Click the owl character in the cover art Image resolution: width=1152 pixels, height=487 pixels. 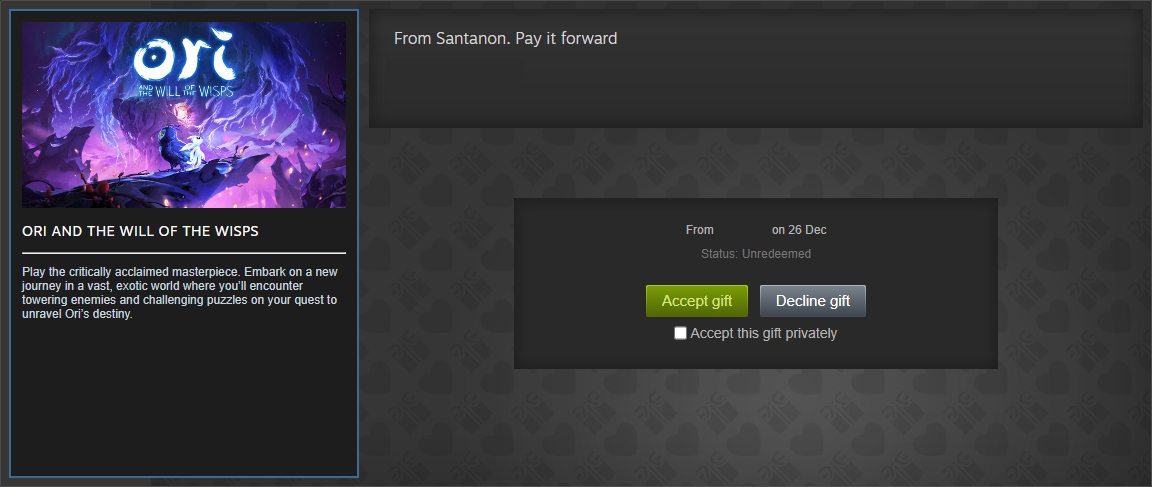[168, 149]
